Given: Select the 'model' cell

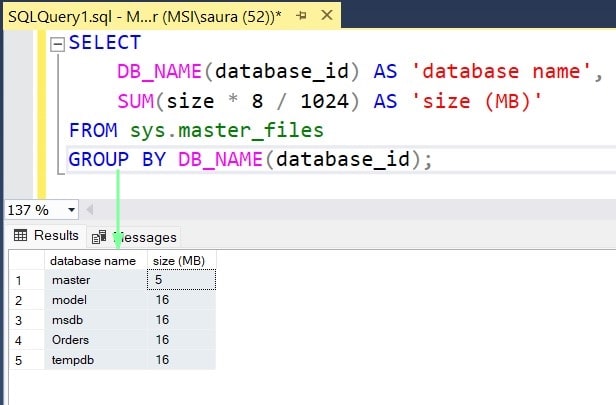Looking at the screenshot, I should [x=96, y=300].
